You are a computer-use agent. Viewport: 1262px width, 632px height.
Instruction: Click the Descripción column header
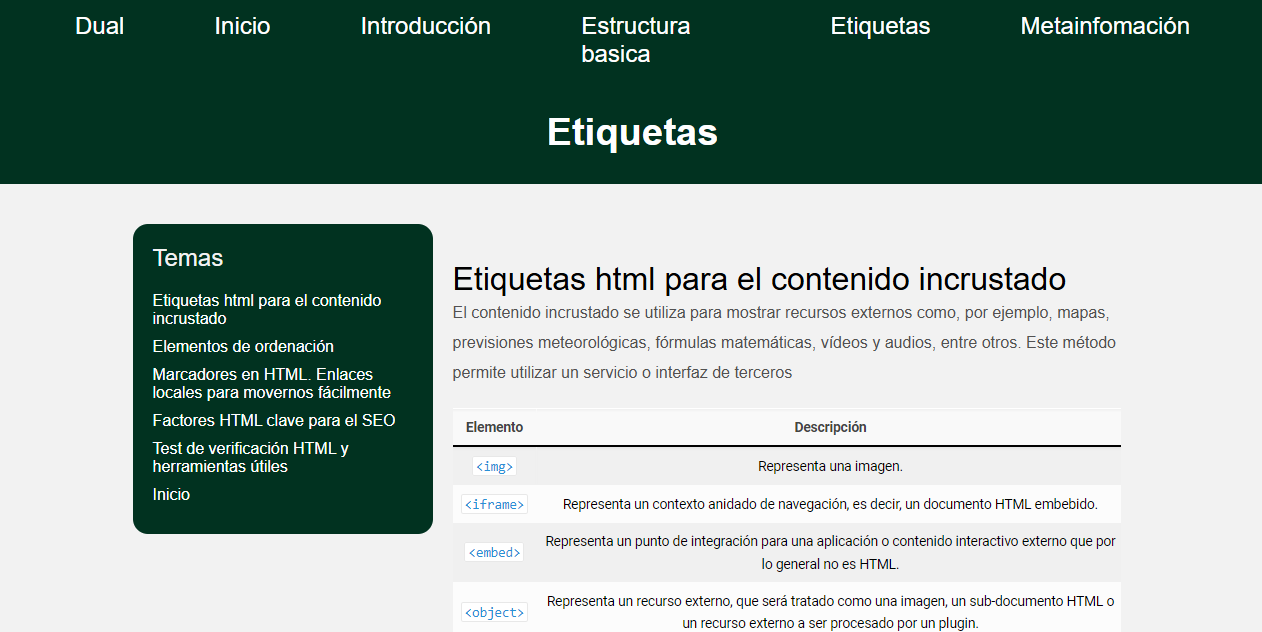tap(830, 427)
